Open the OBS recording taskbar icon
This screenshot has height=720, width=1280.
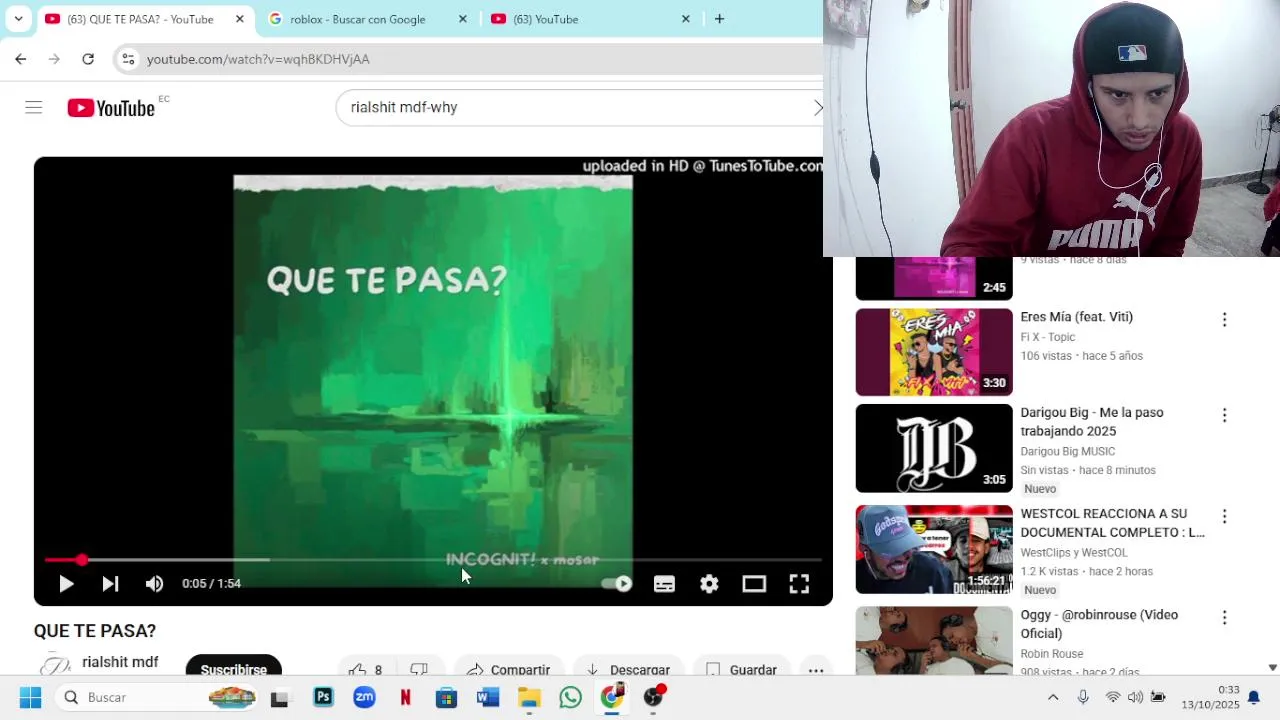pyautogui.click(x=653, y=697)
